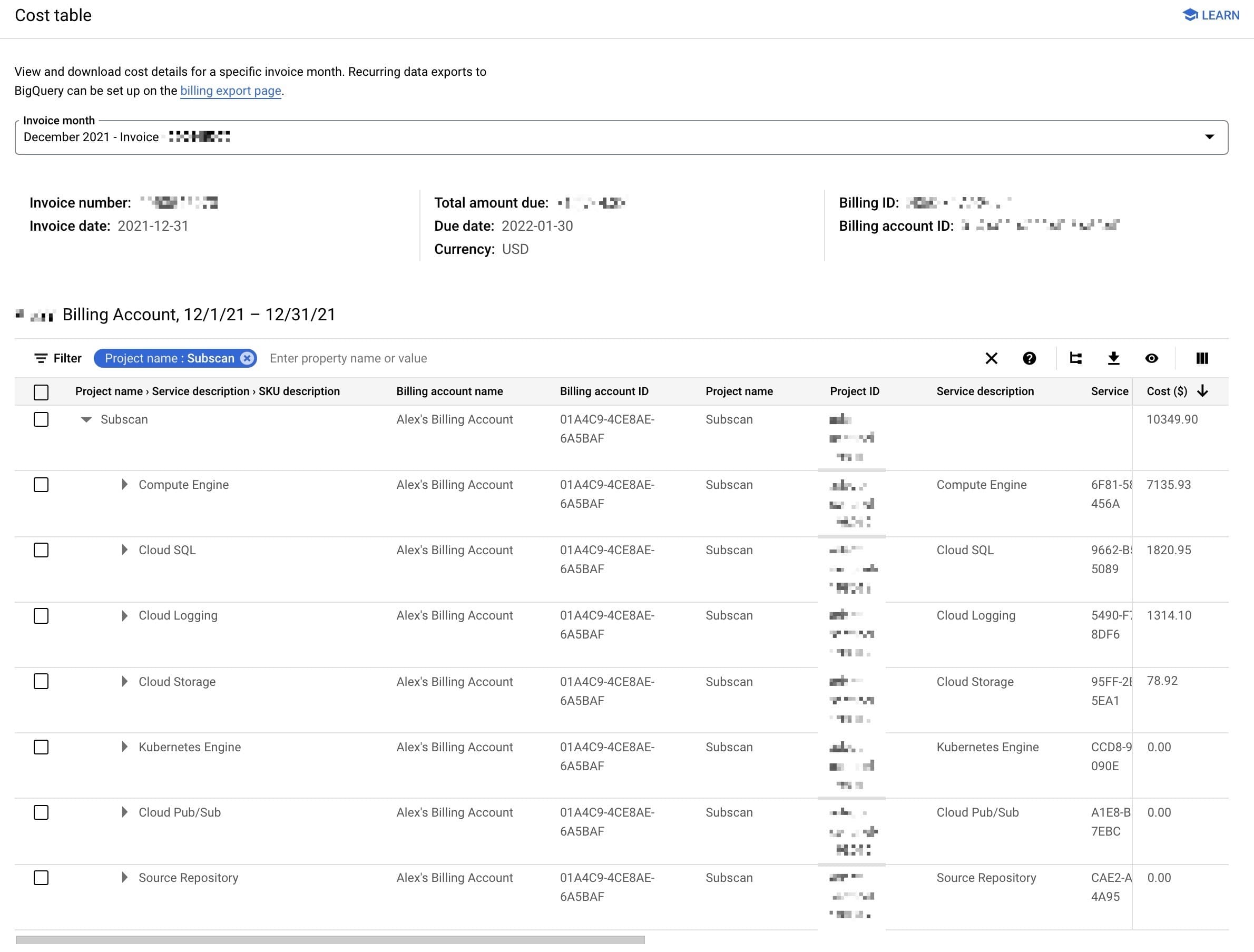Click the LEARN graduation cap button
1254x952 pixels.
point(1211,15)
